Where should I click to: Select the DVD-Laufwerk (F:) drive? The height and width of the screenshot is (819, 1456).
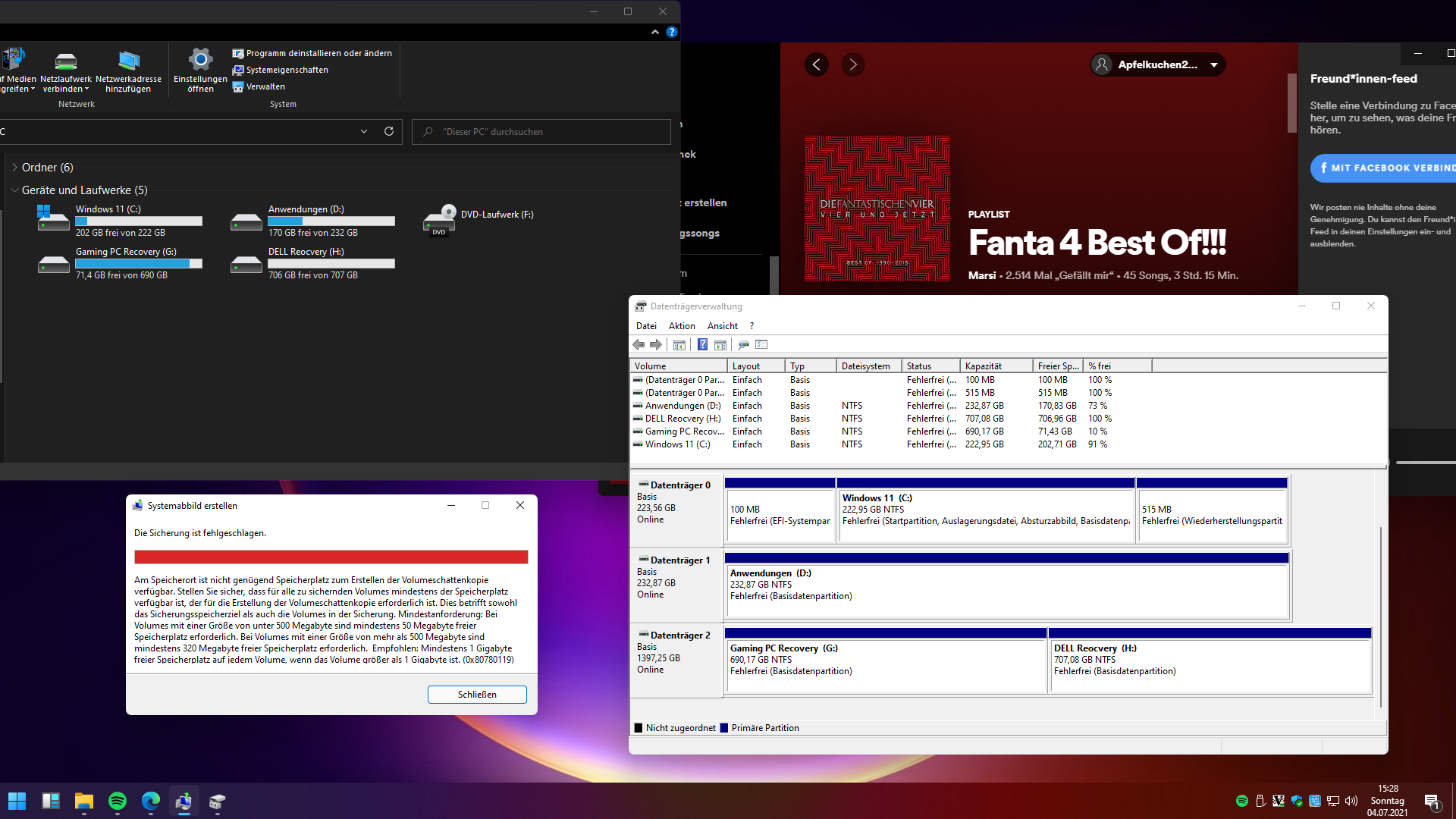479,221
